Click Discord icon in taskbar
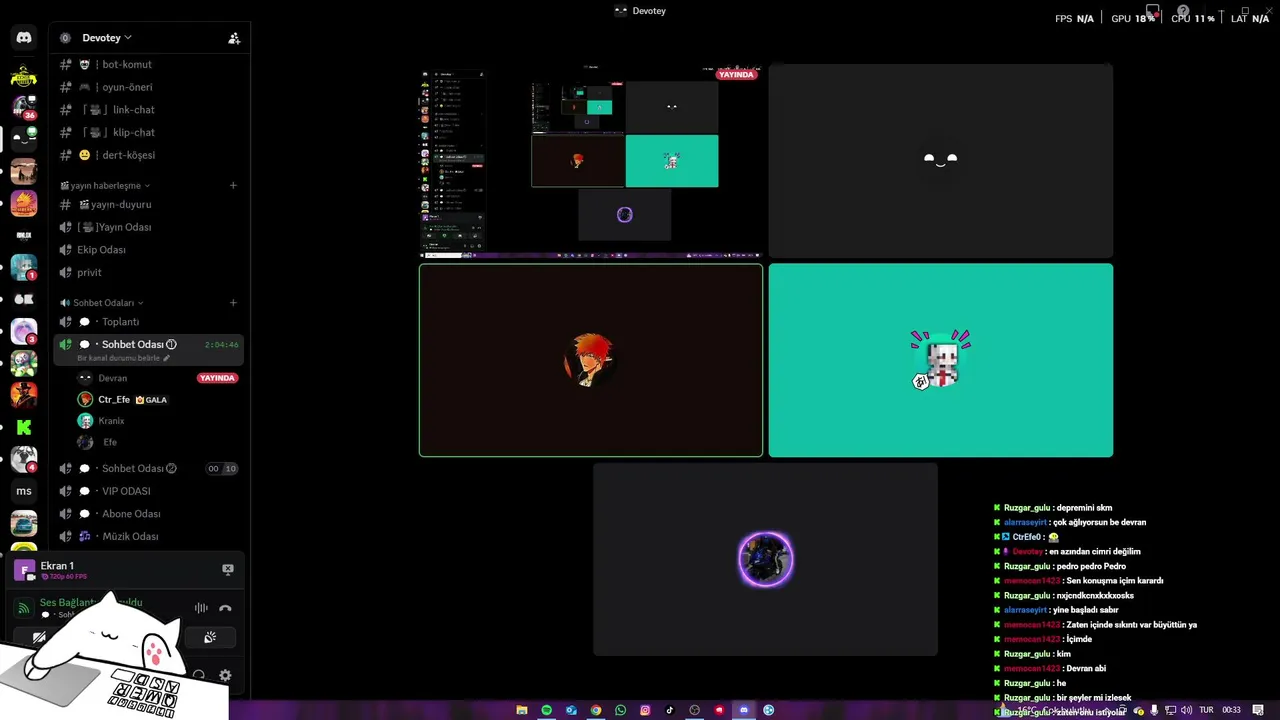 pyautogui.click(x=743, y=710)
